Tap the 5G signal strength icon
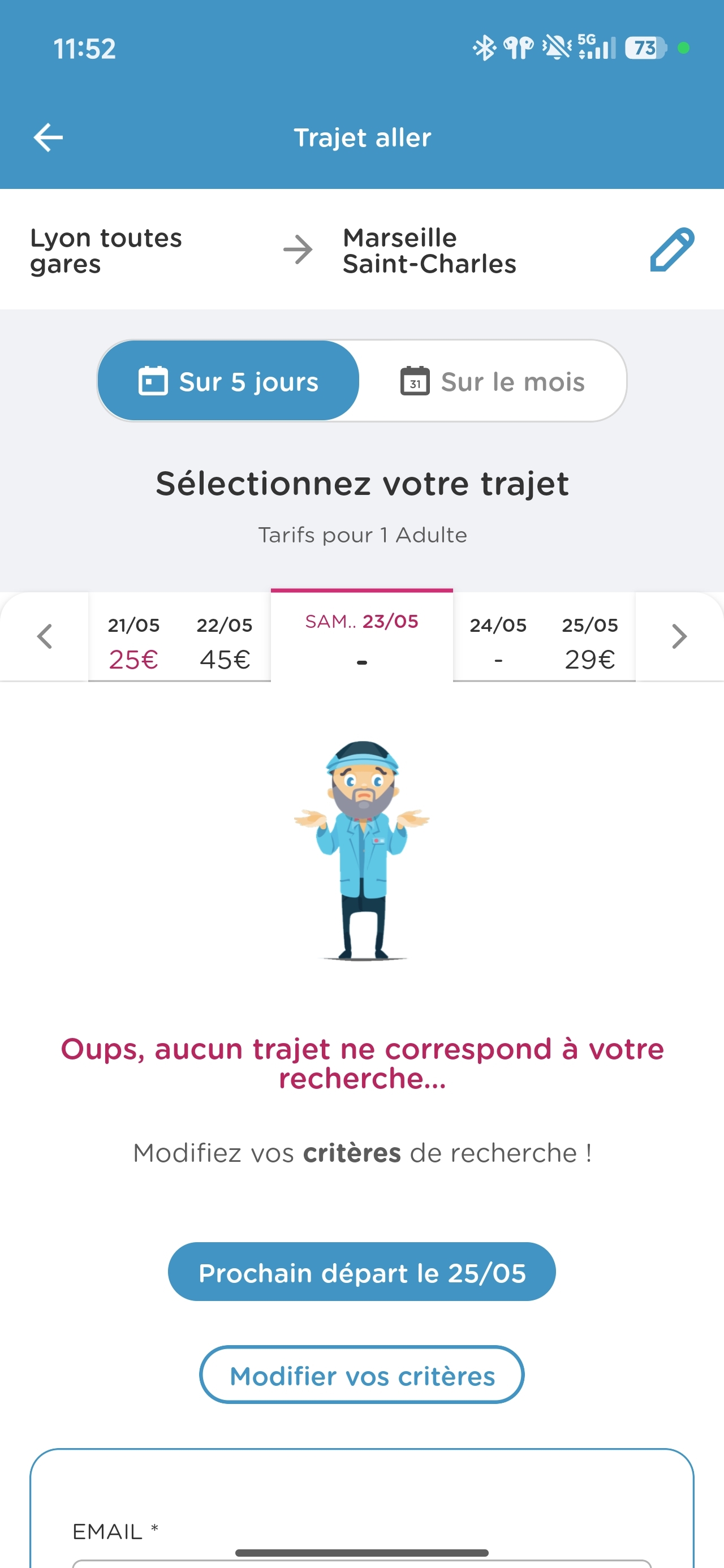 tap(597, 48)
